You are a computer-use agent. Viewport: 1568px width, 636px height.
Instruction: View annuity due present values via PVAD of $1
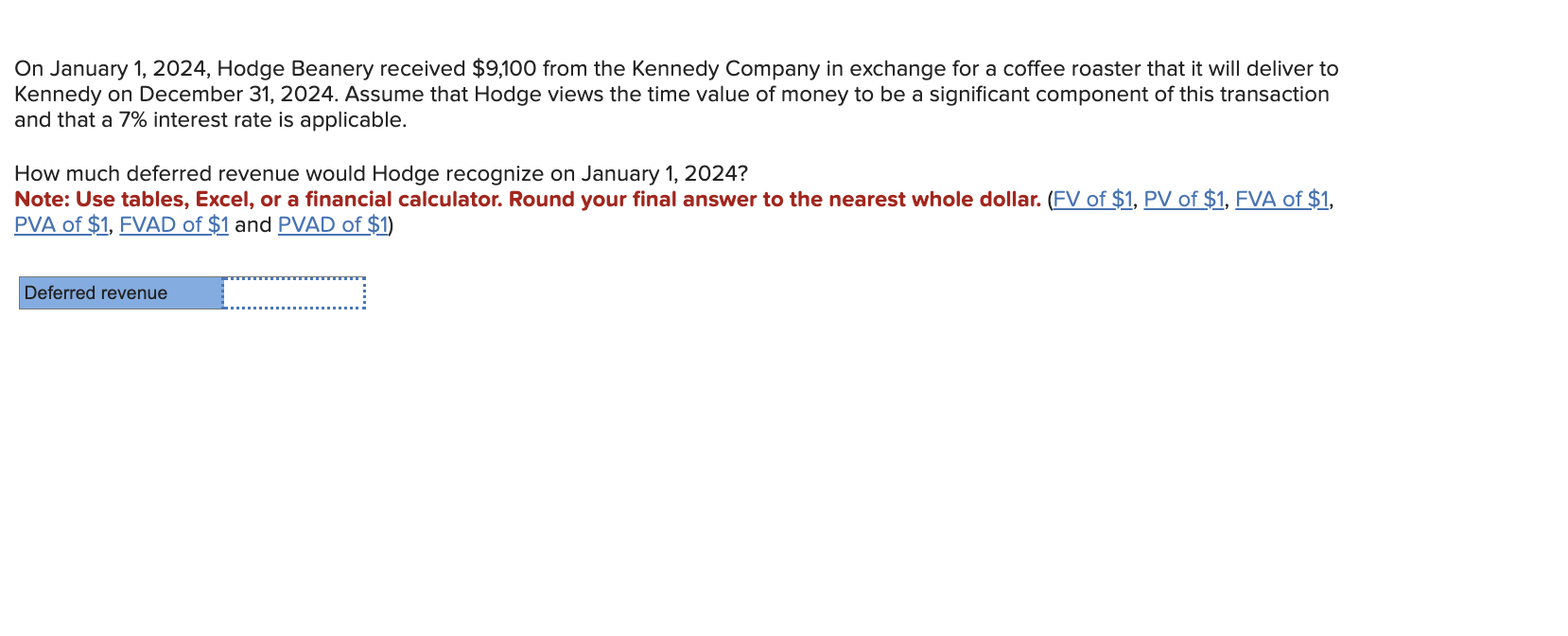click(x=331, y=224)
